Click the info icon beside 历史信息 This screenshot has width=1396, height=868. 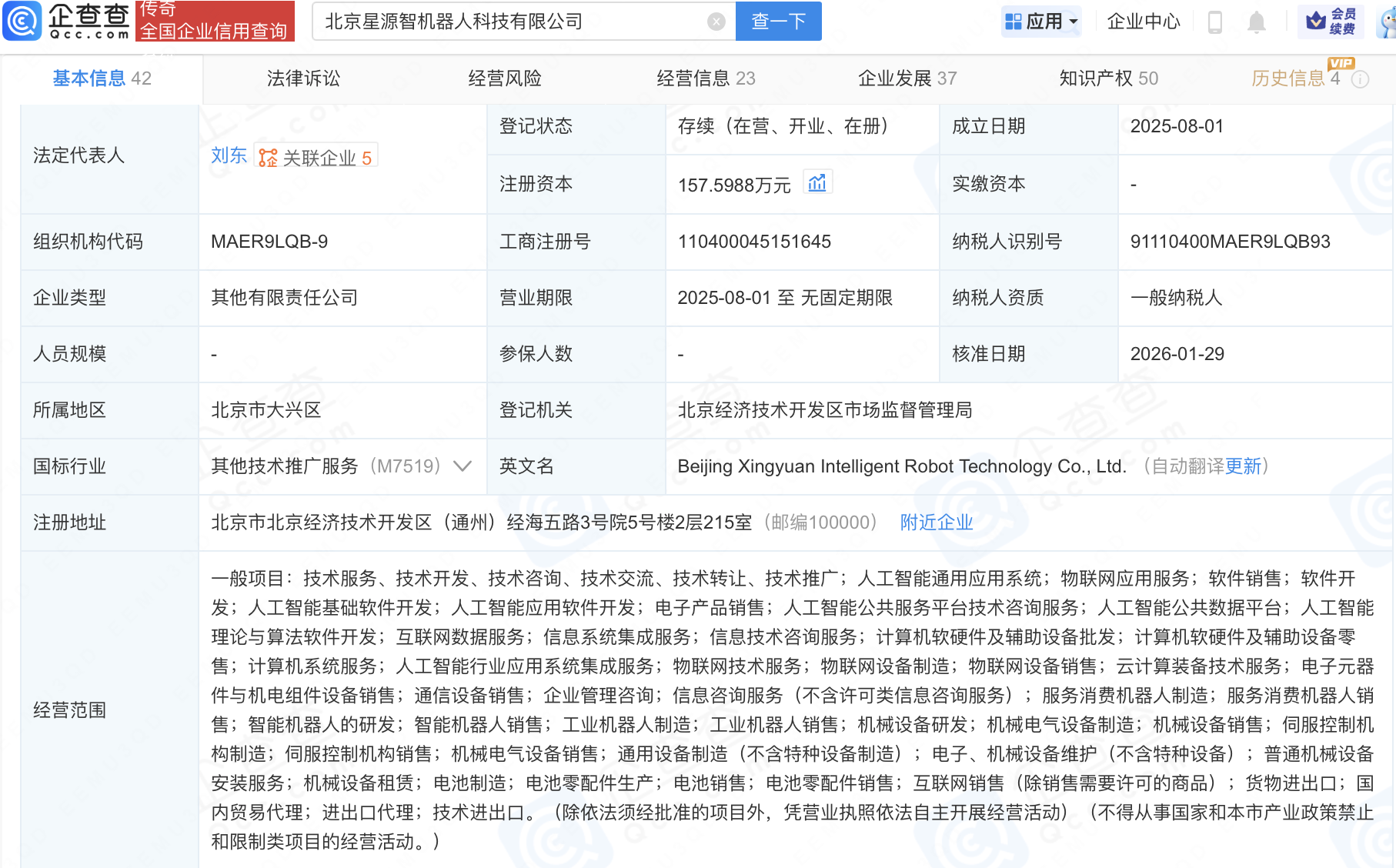point(1361,78)
